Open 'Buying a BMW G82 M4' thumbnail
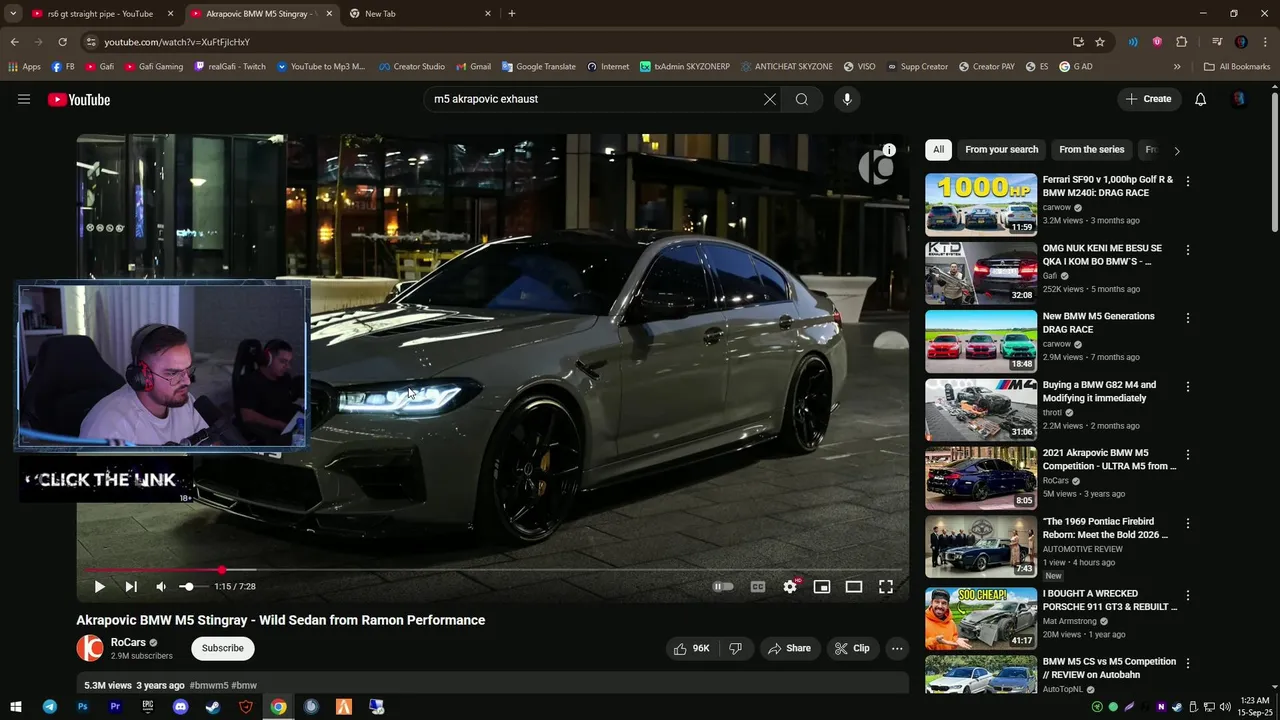The image size is (1280, 720). (x=981, y=409)
